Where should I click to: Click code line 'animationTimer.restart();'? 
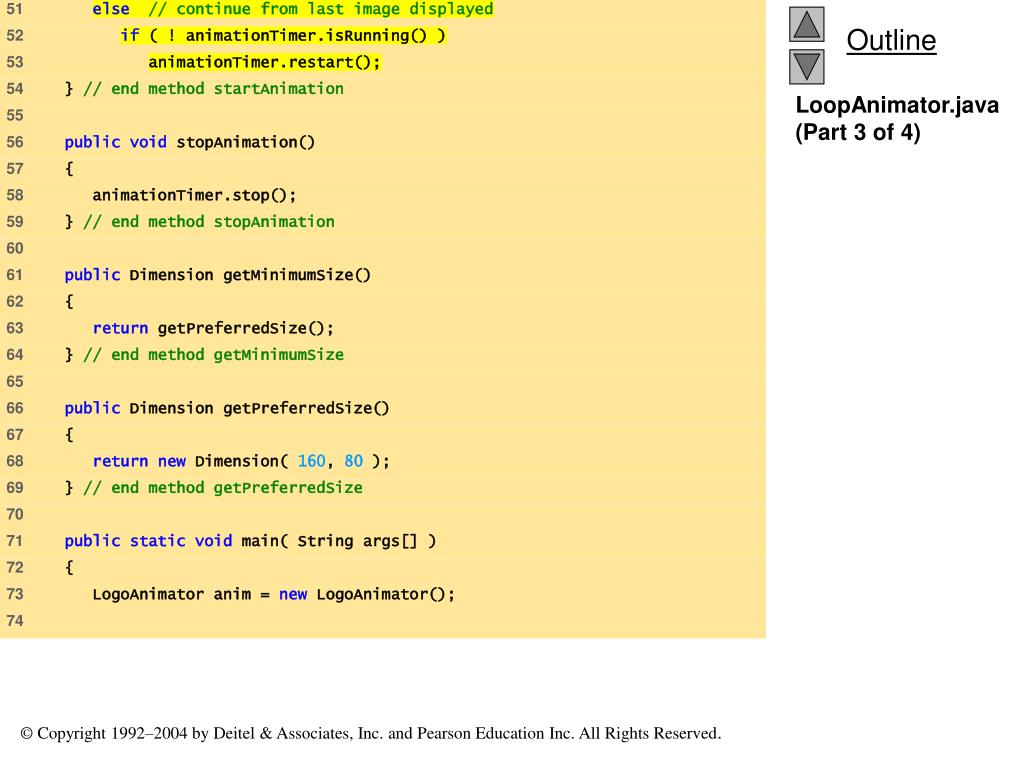click(x=264, y=62)
